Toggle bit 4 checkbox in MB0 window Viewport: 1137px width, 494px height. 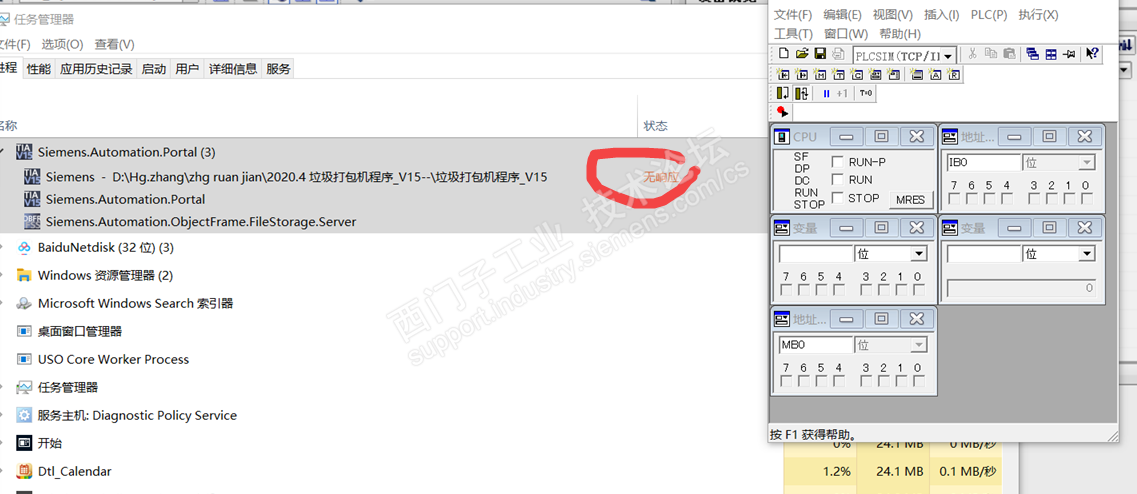tap(839, 382)
